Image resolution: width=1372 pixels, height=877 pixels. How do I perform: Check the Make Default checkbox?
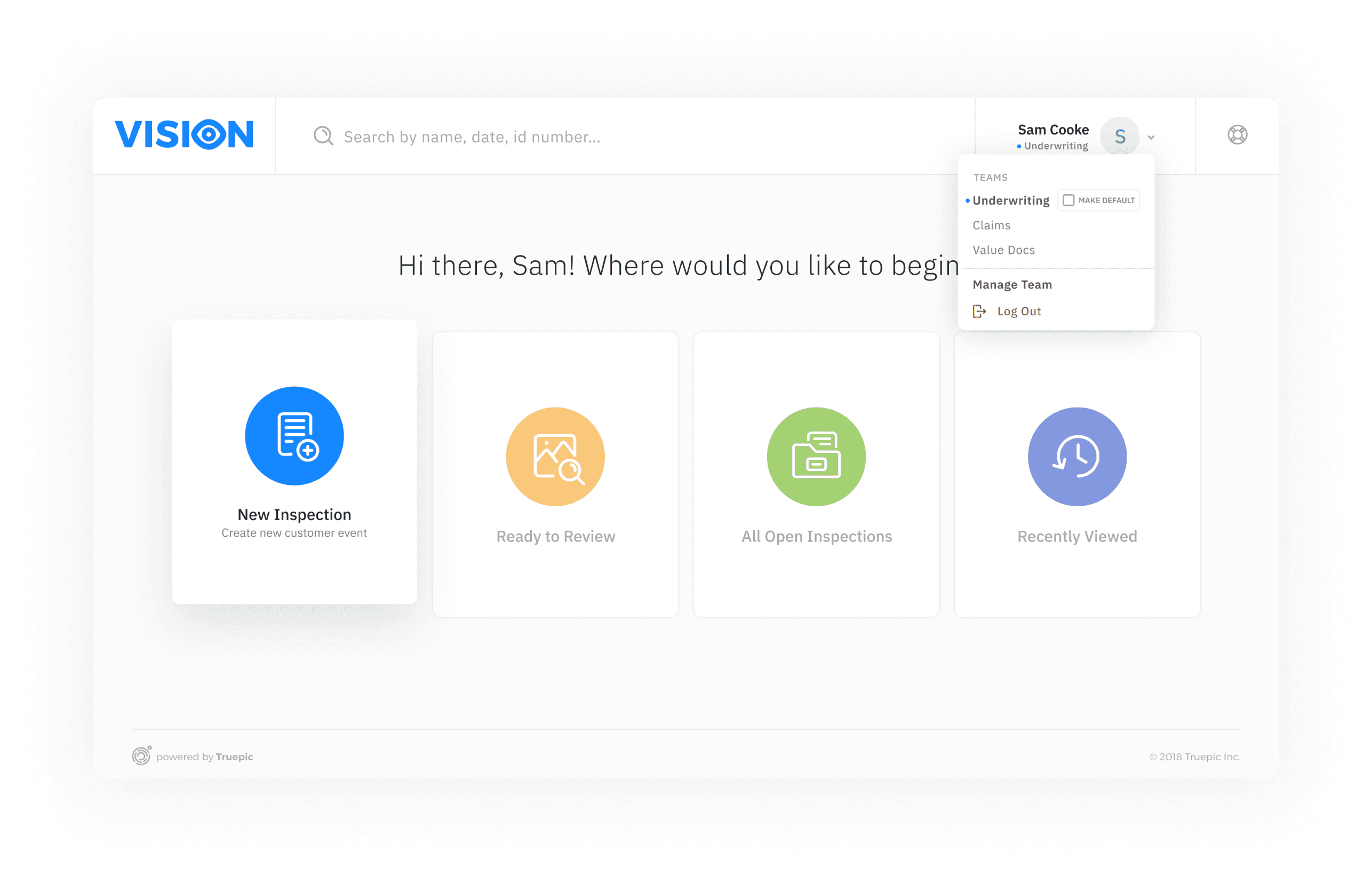pos(1068,200)
